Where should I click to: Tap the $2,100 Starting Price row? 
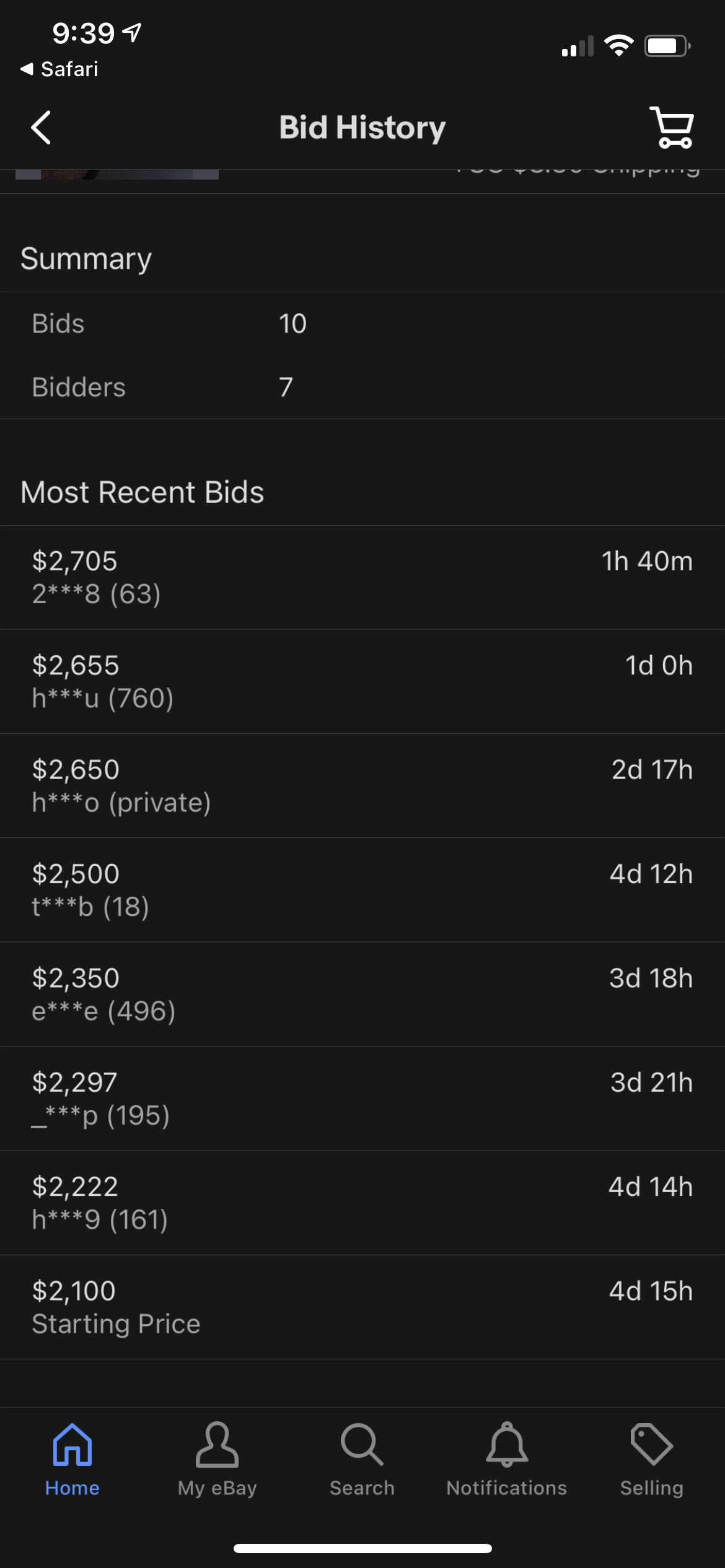point(362,1307)
